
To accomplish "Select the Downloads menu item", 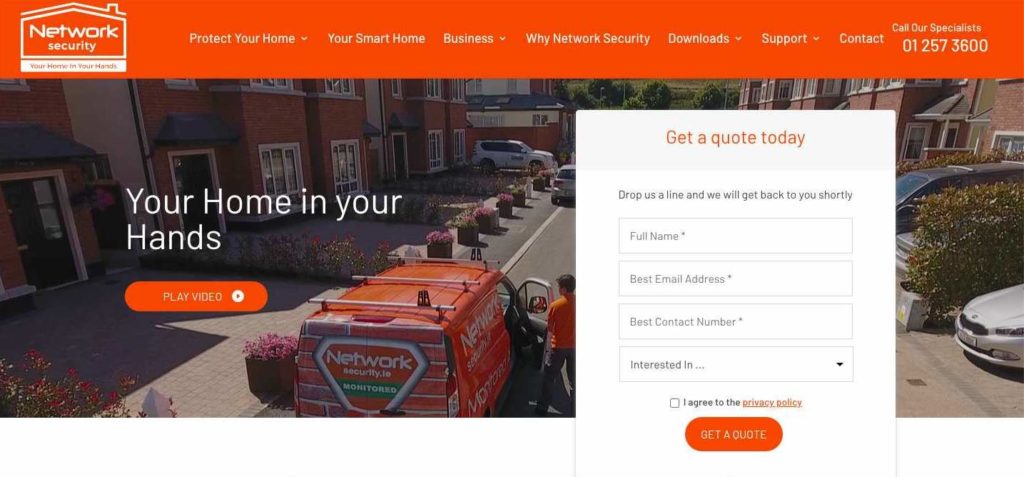I will [698, 39].
